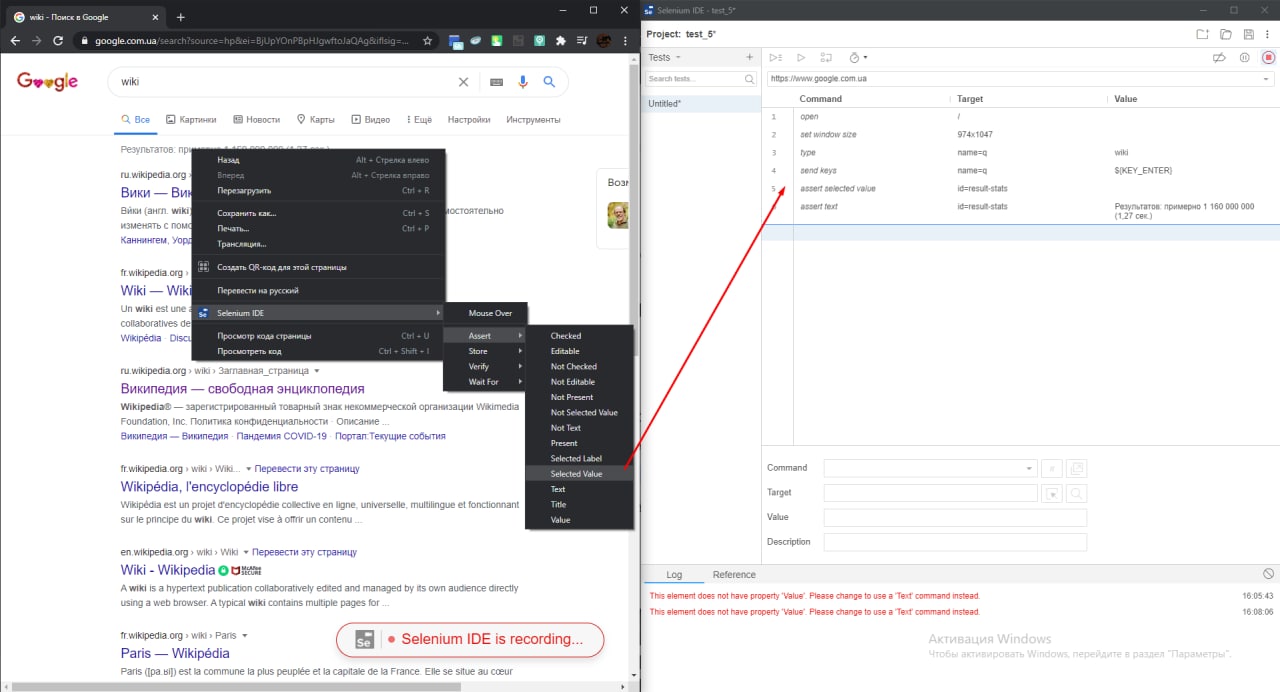The height and width of the screenshot is (692, 1280).
Task: Start Google voice search
Action: click(x=523, y=82)
